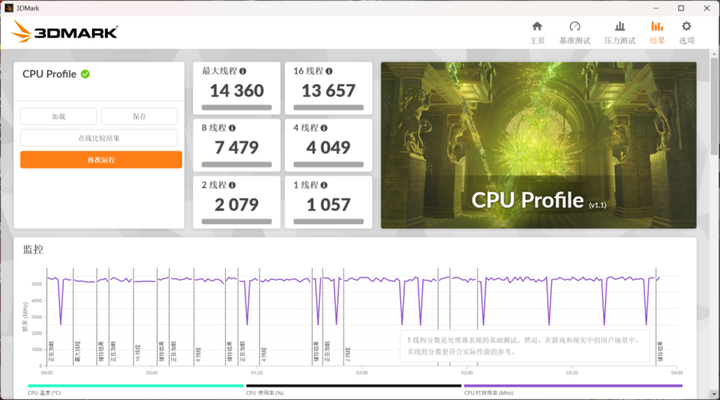720x400 pixels.
Task: Click the info icon beside 最大线程
Action: click(243, 71)
